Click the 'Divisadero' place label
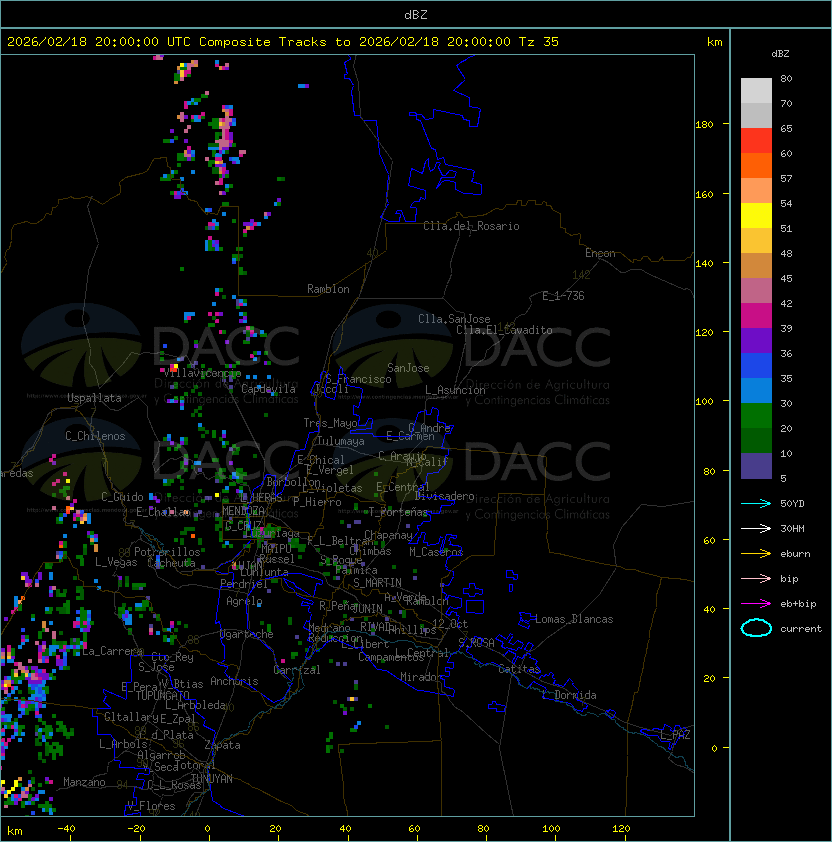The image size is (832, 842). (445, 496)
